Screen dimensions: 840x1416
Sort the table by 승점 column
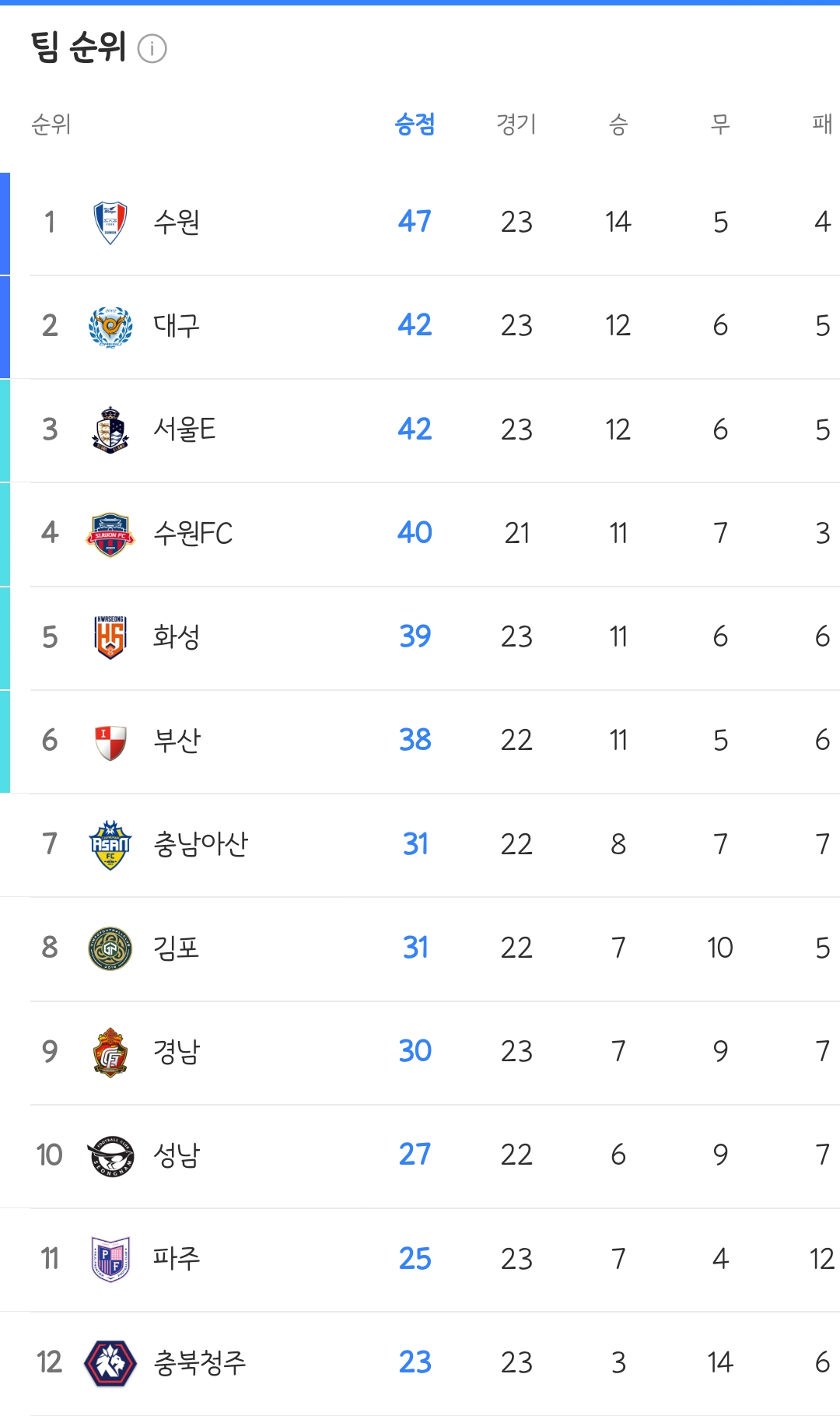pyautogui.click(x=415, y=124)
